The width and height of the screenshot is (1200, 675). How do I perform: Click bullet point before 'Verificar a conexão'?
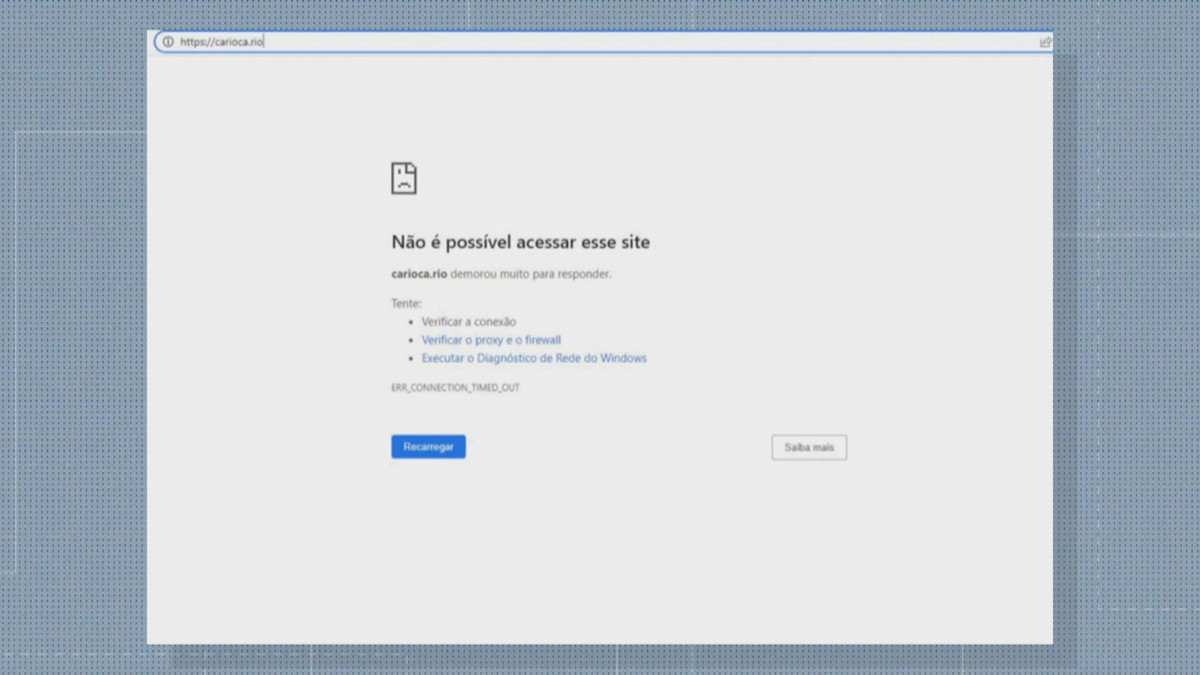[x=411, y=322]
